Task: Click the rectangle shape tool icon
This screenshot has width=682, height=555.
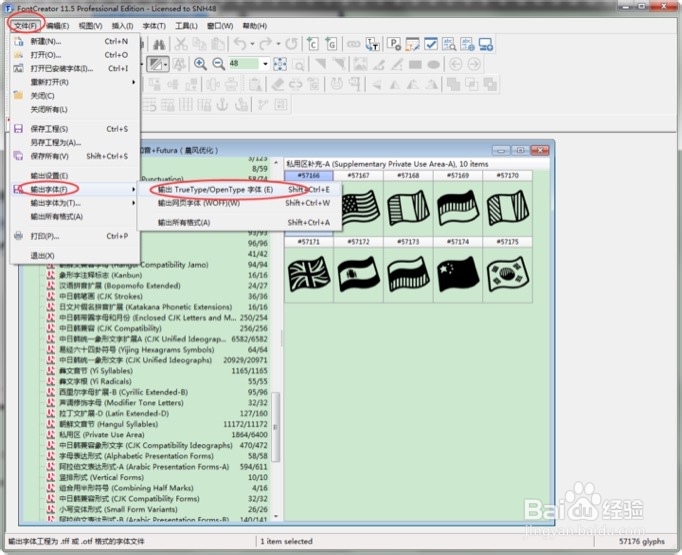Action: 415,64
